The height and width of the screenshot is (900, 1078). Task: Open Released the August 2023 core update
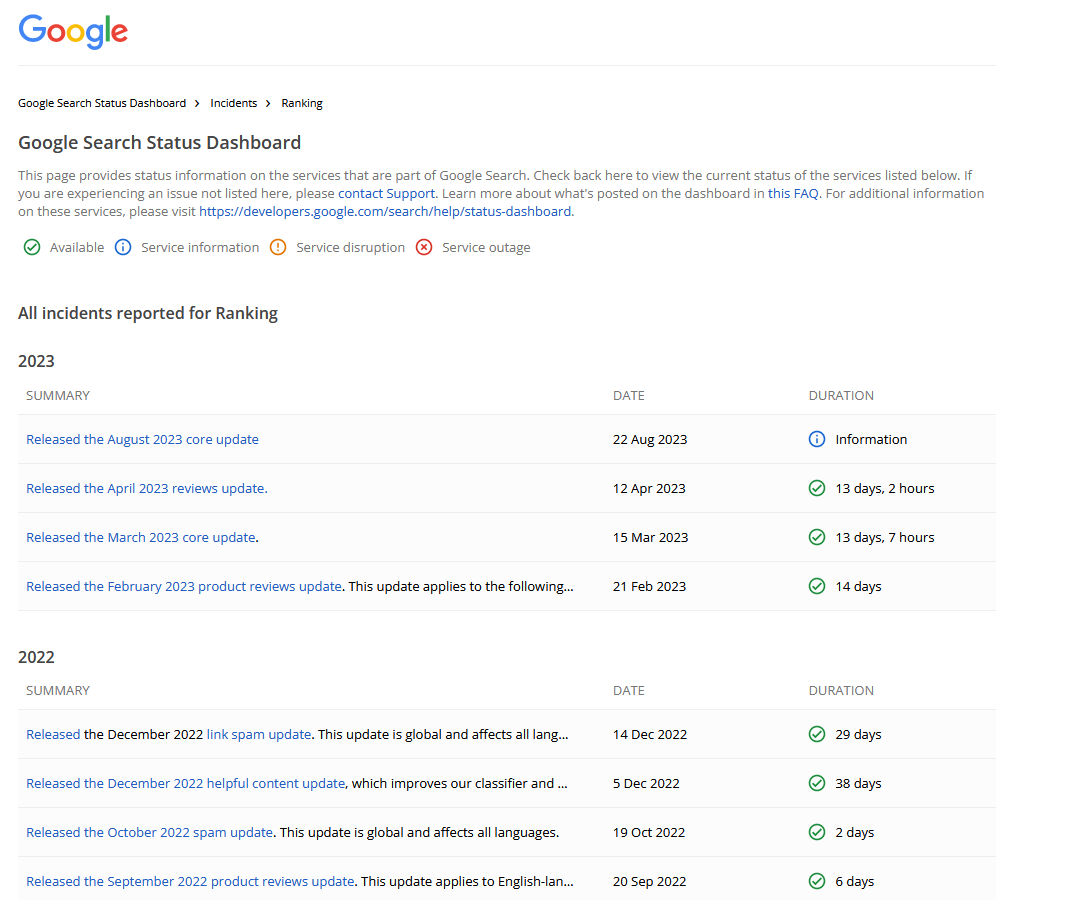tap(142, 439)
